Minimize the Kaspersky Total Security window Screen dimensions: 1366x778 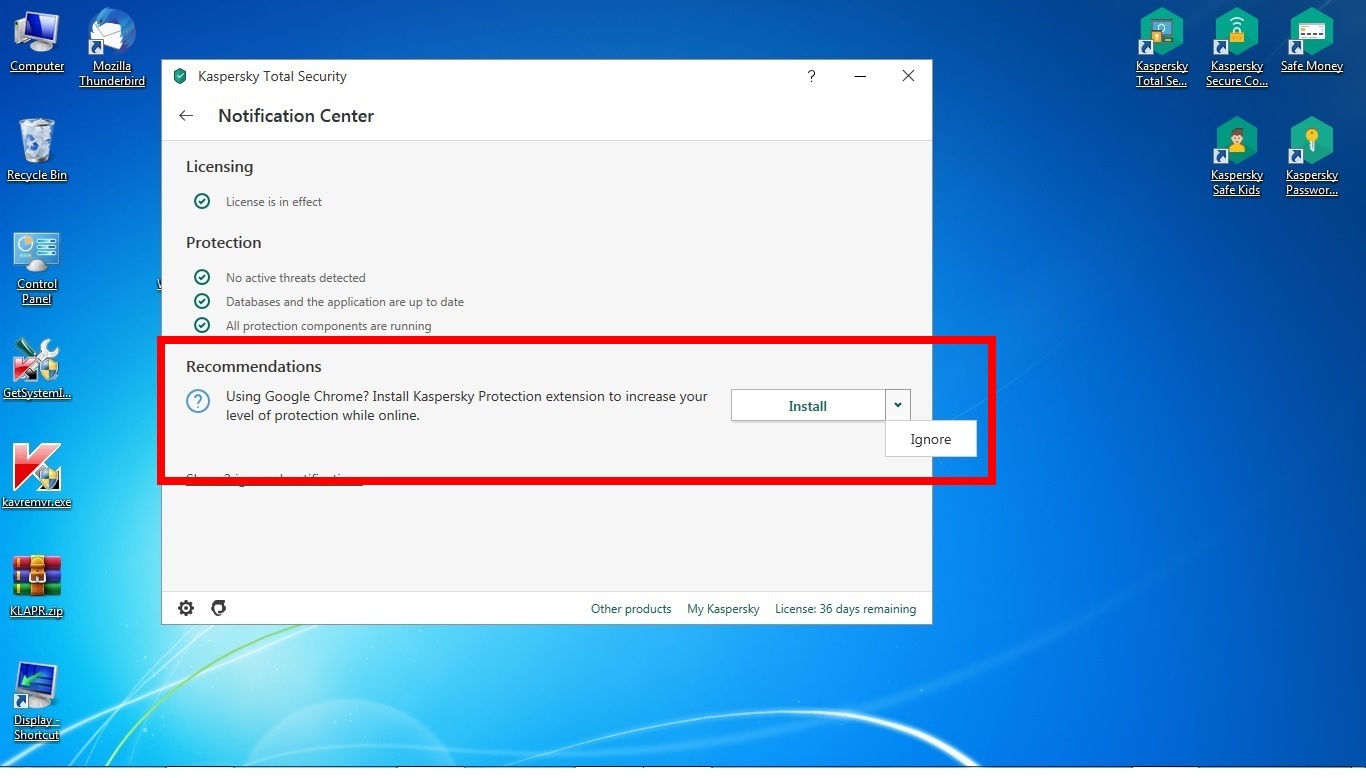click(860, 76)
